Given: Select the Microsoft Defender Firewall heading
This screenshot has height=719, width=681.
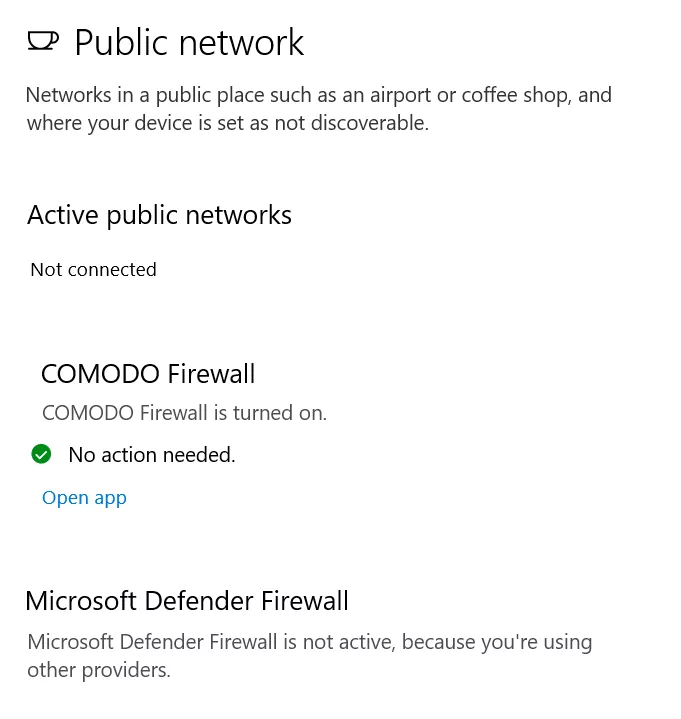Looking at the screenshot, I should 187,601.
